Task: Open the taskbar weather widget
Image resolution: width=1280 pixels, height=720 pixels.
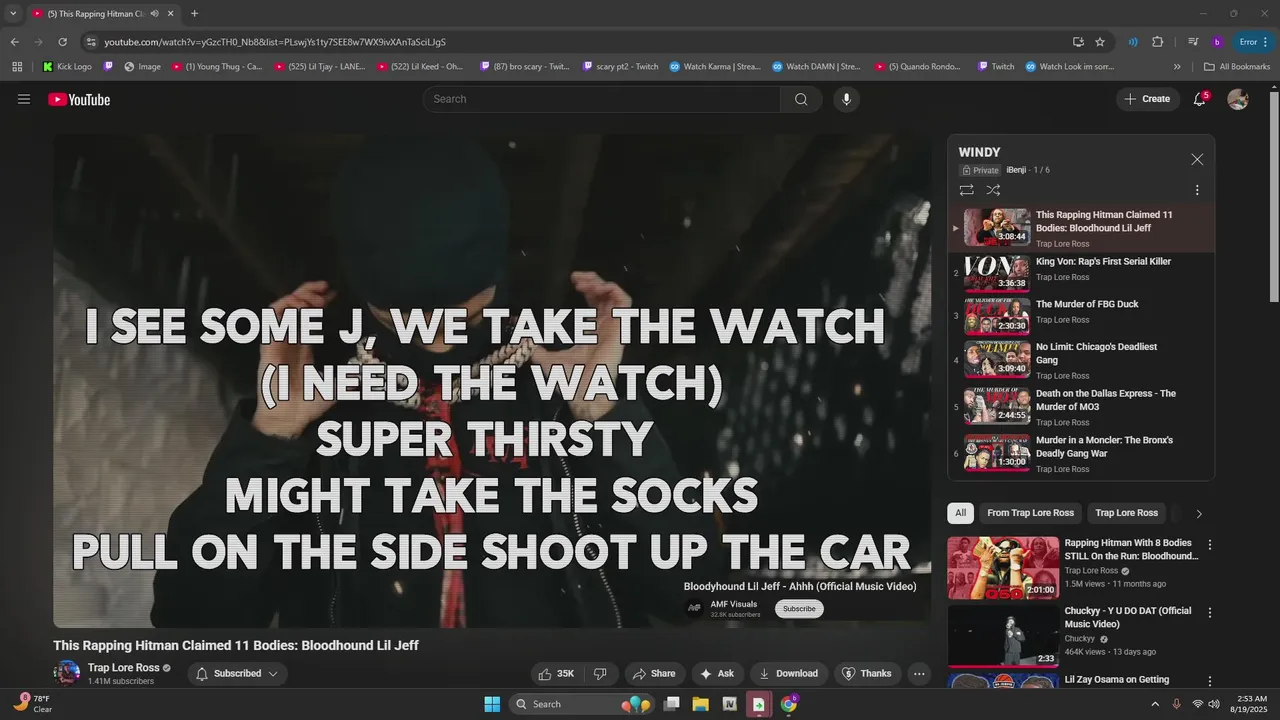Action: 32,704
